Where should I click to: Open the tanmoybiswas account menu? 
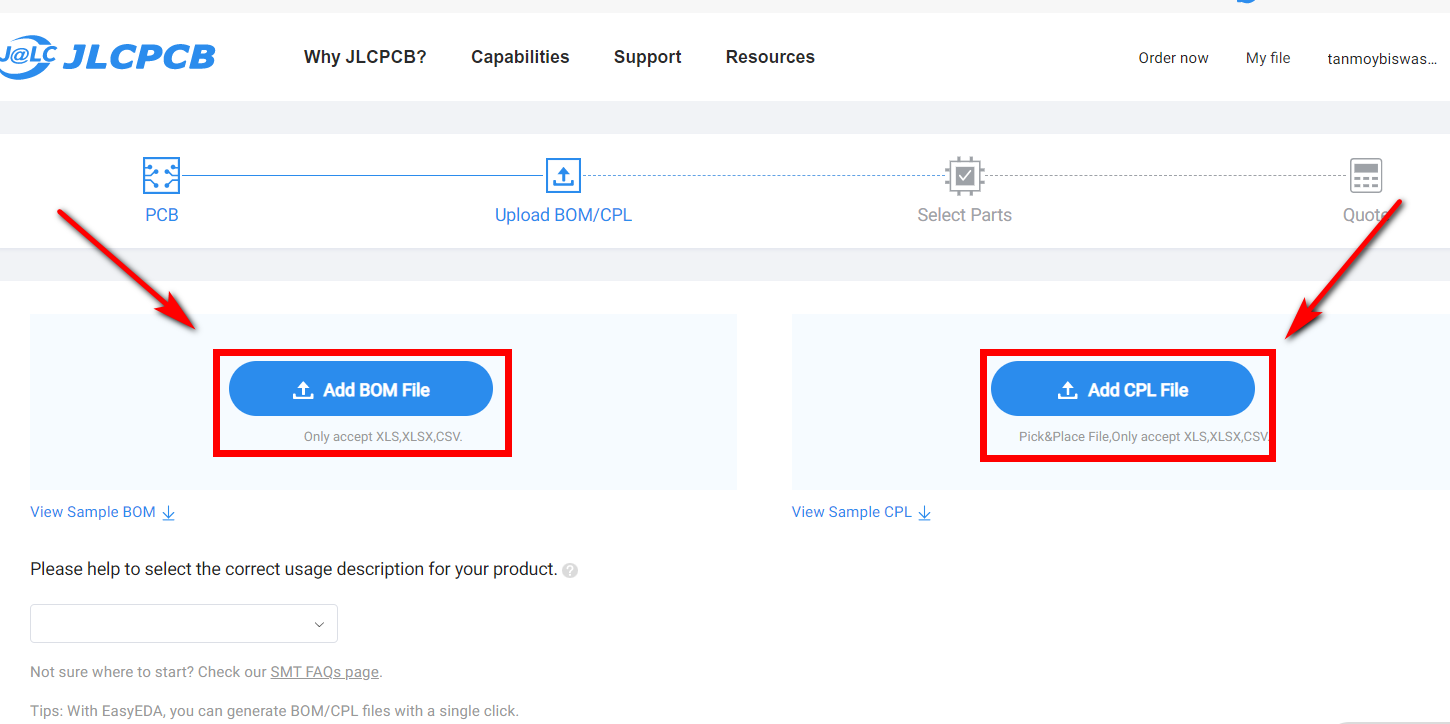tap(1381, 59)
